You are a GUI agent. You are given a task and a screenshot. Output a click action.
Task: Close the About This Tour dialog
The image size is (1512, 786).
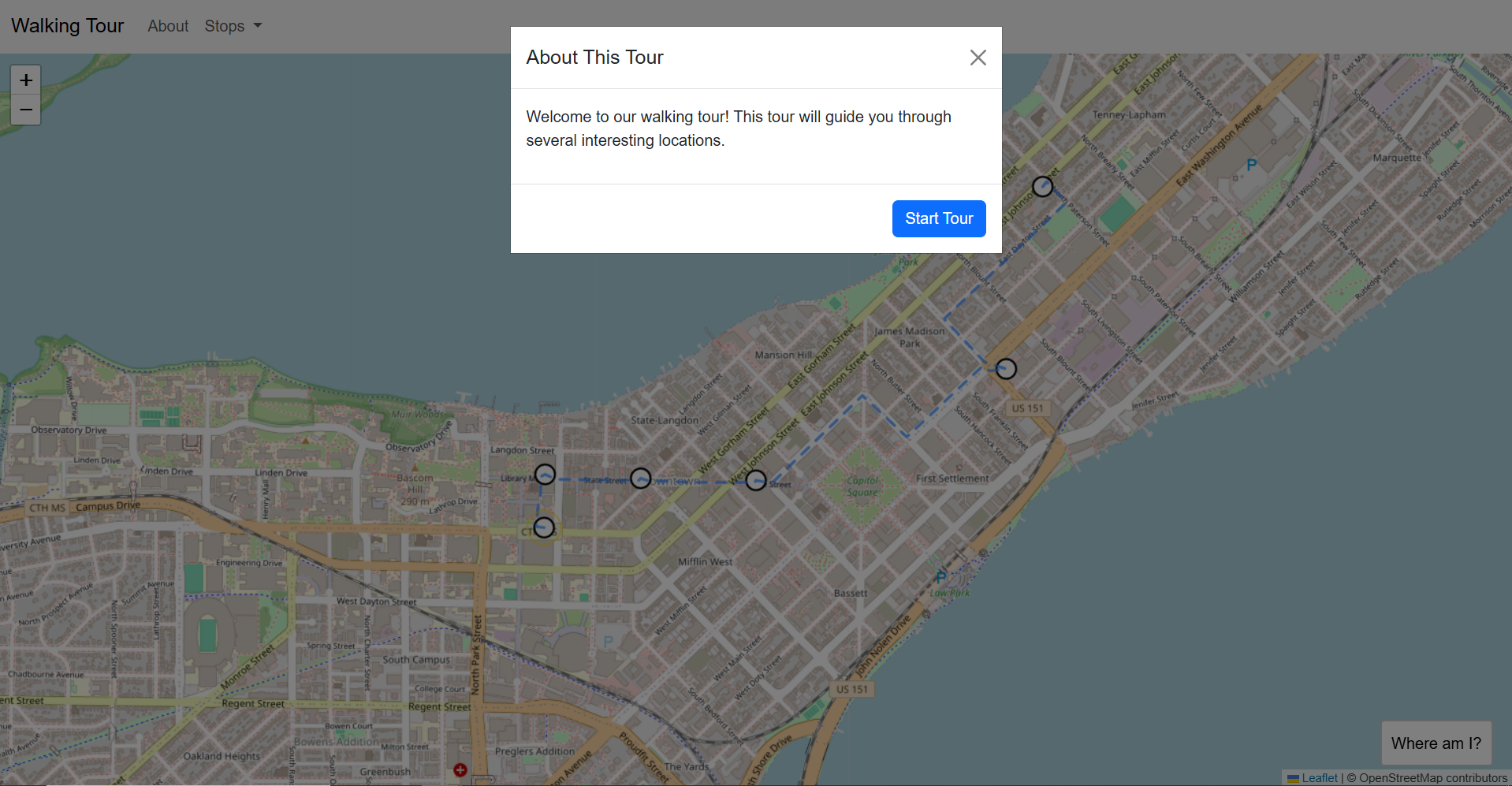click(978, 58)
